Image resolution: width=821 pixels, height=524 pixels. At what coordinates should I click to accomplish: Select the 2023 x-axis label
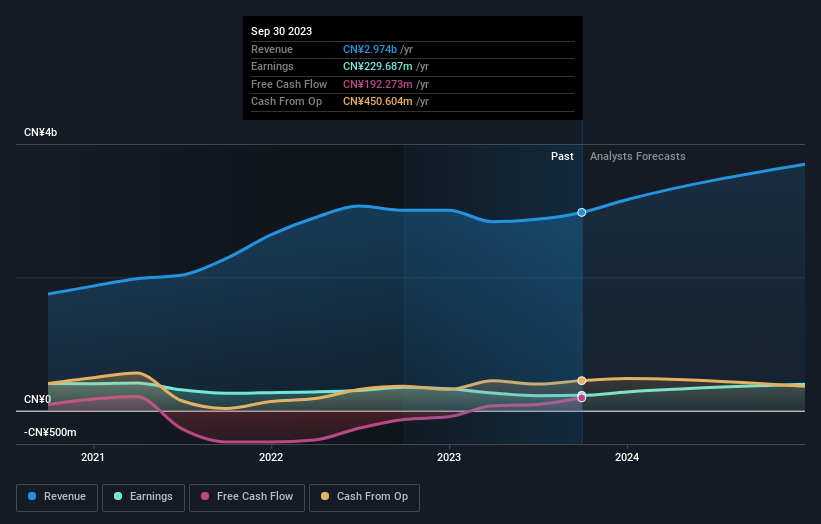tap(449, 458)
